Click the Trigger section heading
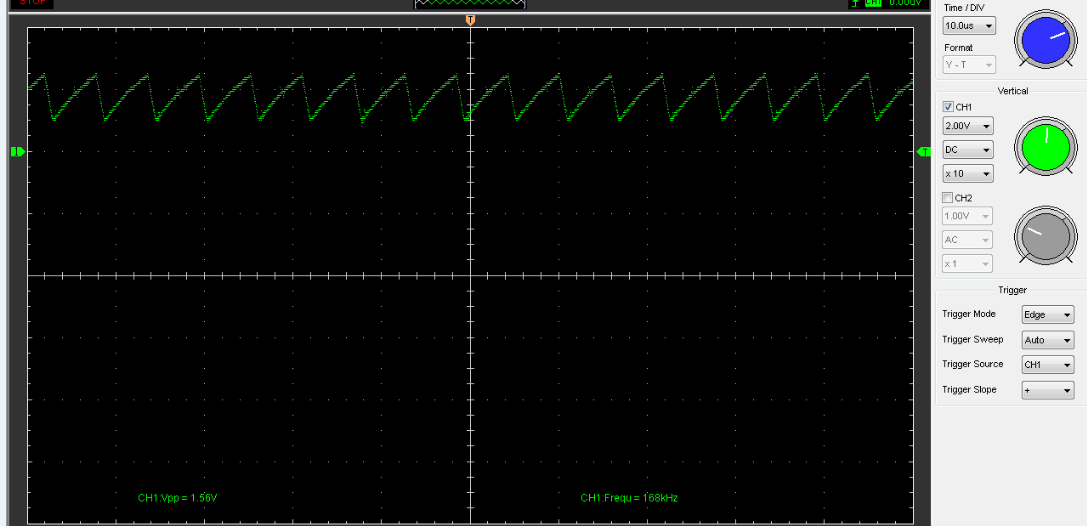Screen dimensions: 1087x526 point(1012,290)
